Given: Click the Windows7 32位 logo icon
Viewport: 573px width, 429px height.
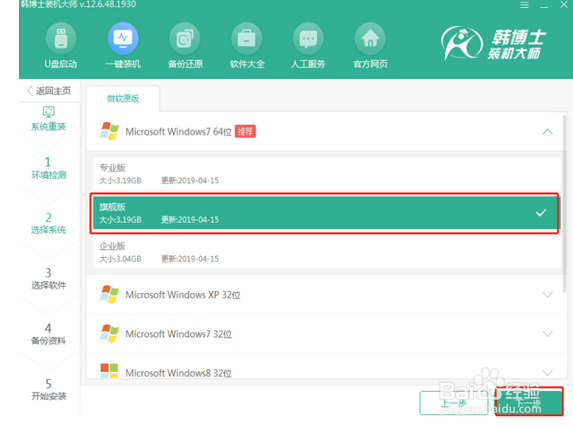Looking at the screenshot, I should pyautogui.click(x=109, y=334).
